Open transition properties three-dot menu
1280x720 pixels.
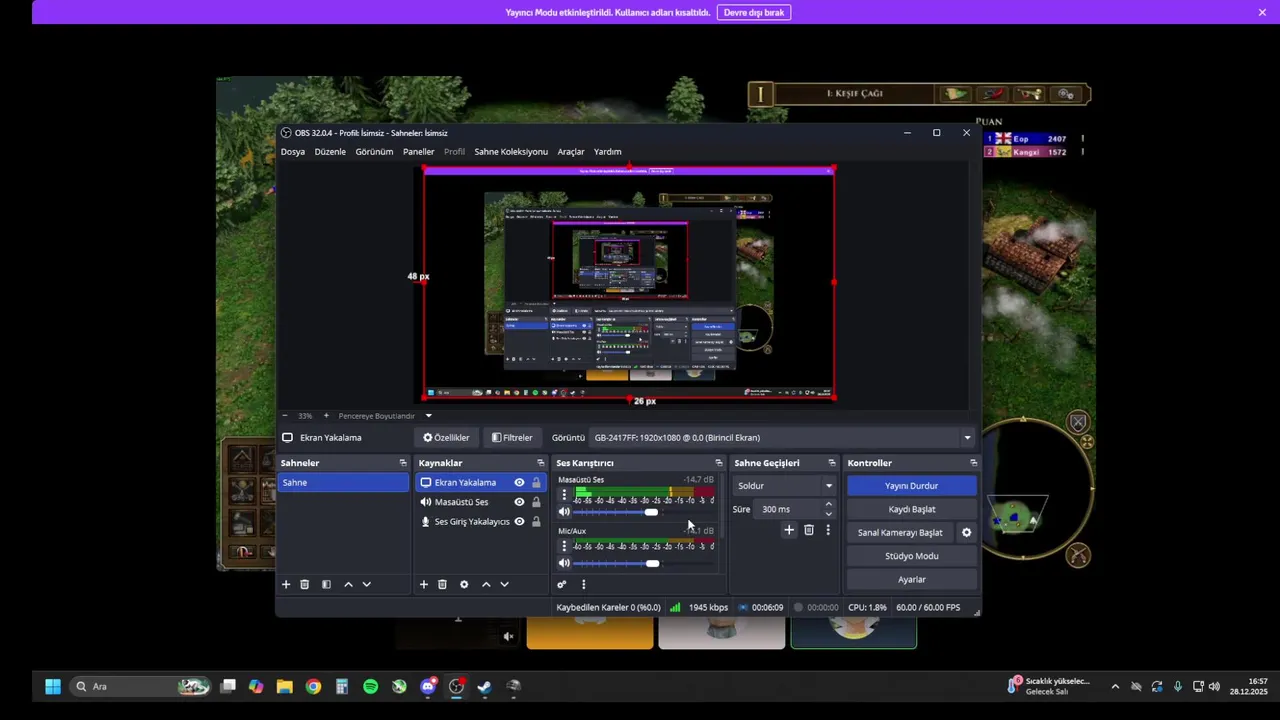[x=828, y=530]
